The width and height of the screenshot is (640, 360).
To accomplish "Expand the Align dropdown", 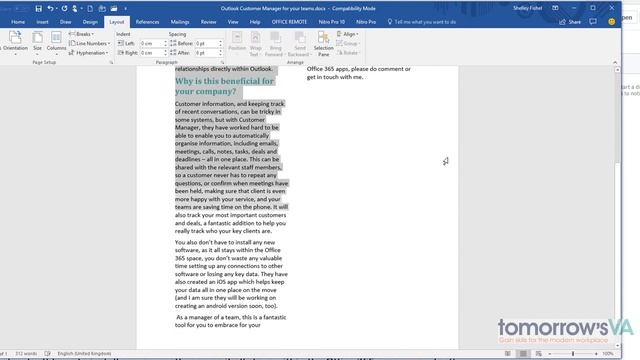I will coord(348,34).
